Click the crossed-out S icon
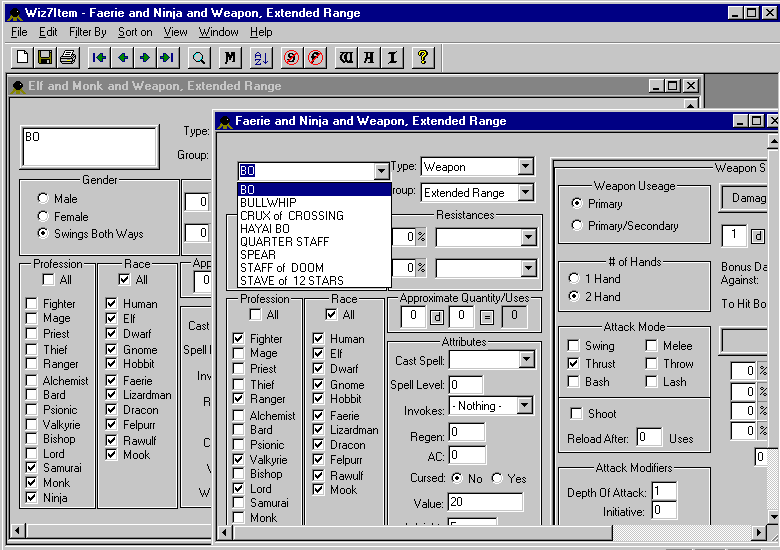 point(292,58)
